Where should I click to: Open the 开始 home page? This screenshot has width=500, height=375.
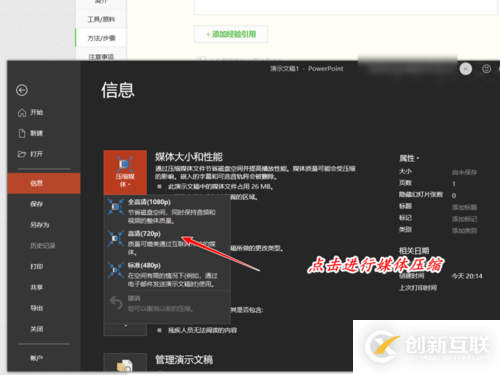(30, 112)
